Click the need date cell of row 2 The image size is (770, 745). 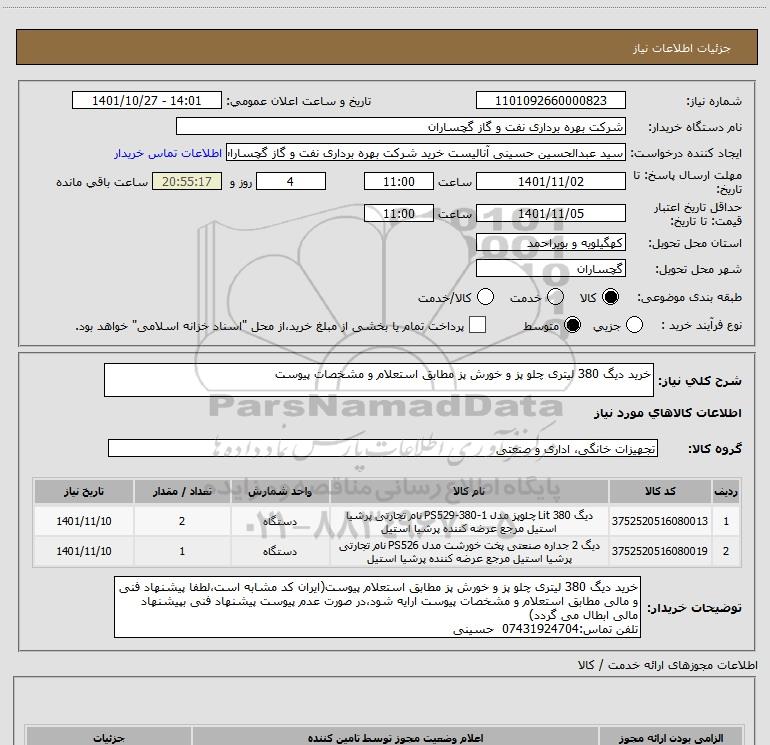tap(84, 551)
